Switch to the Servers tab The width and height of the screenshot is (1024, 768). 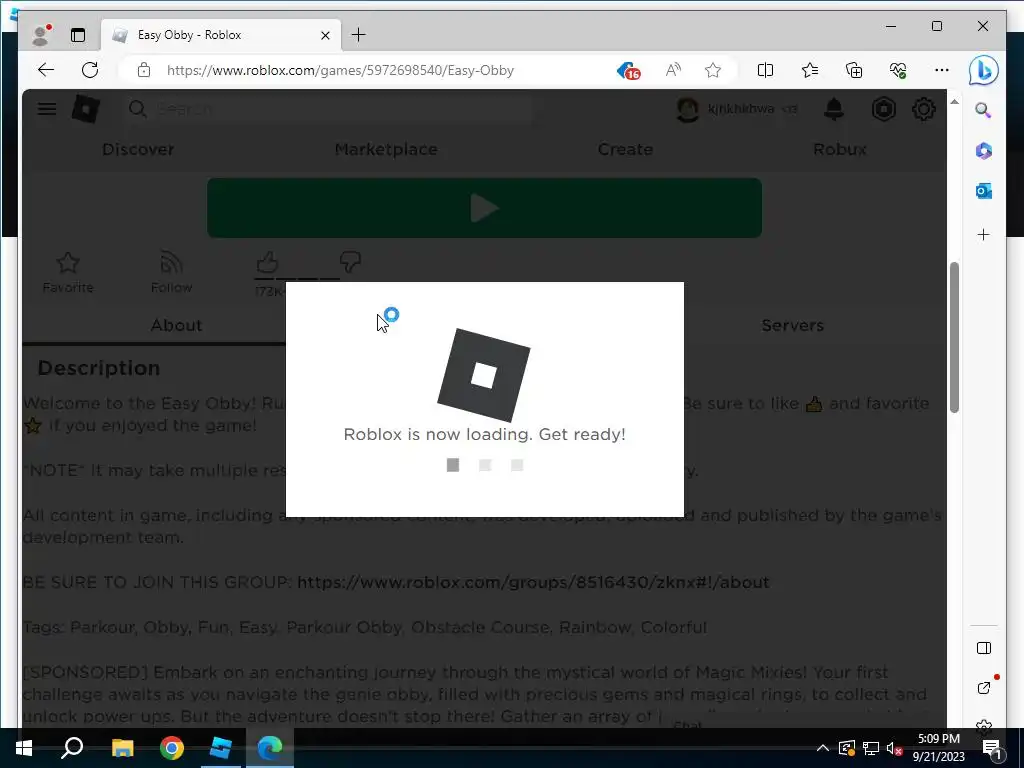[x=792, y=325]
